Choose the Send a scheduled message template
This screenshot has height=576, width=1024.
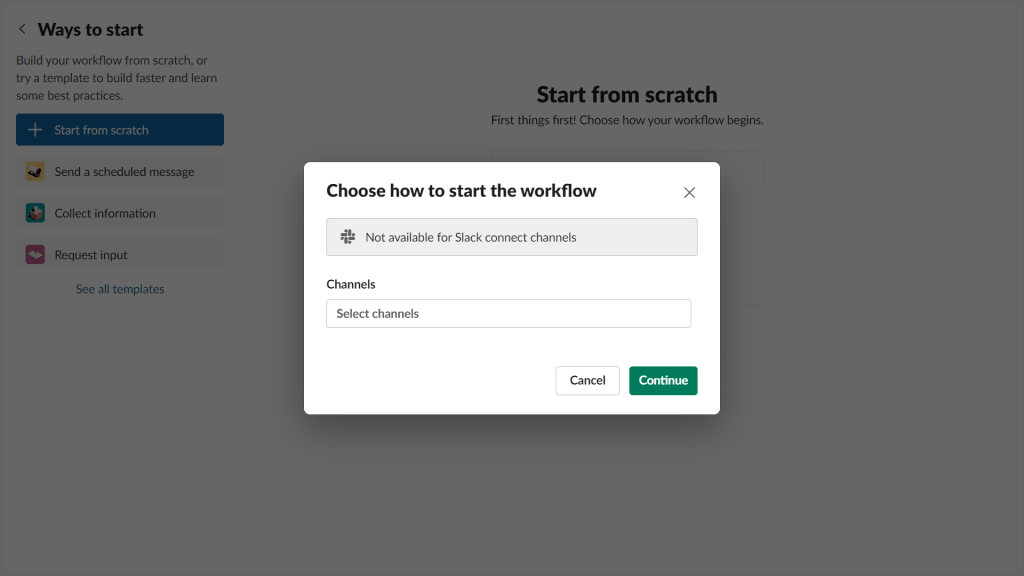pos(119,171)
